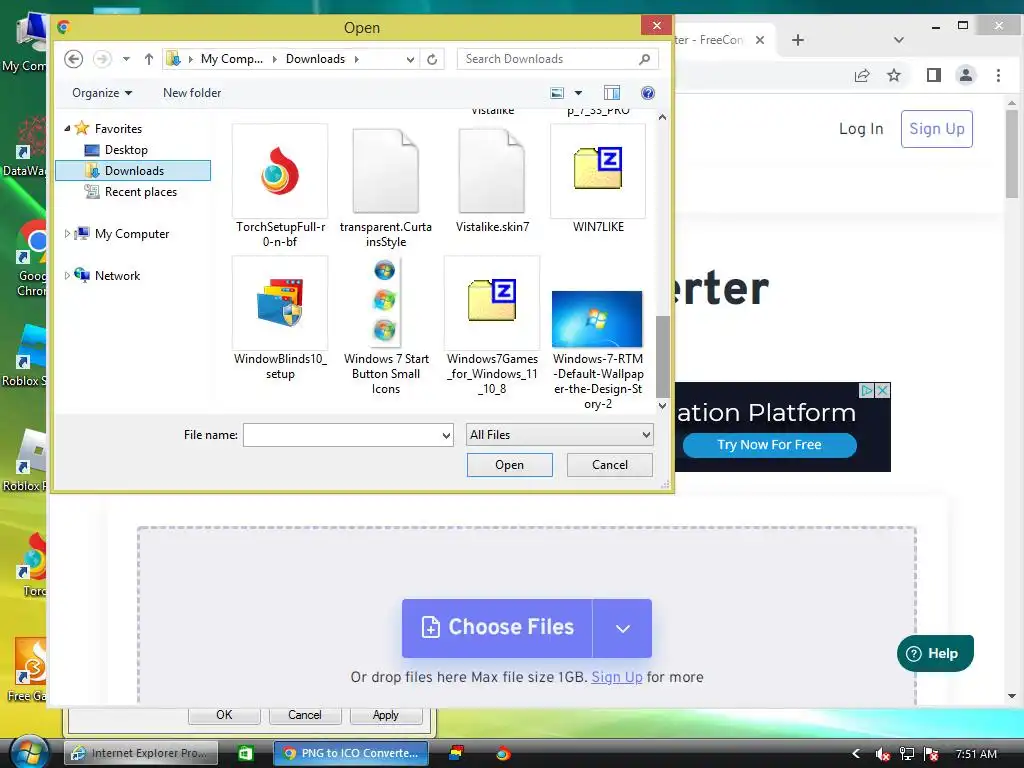Cancel the Open file dialog

pos(609,465)
